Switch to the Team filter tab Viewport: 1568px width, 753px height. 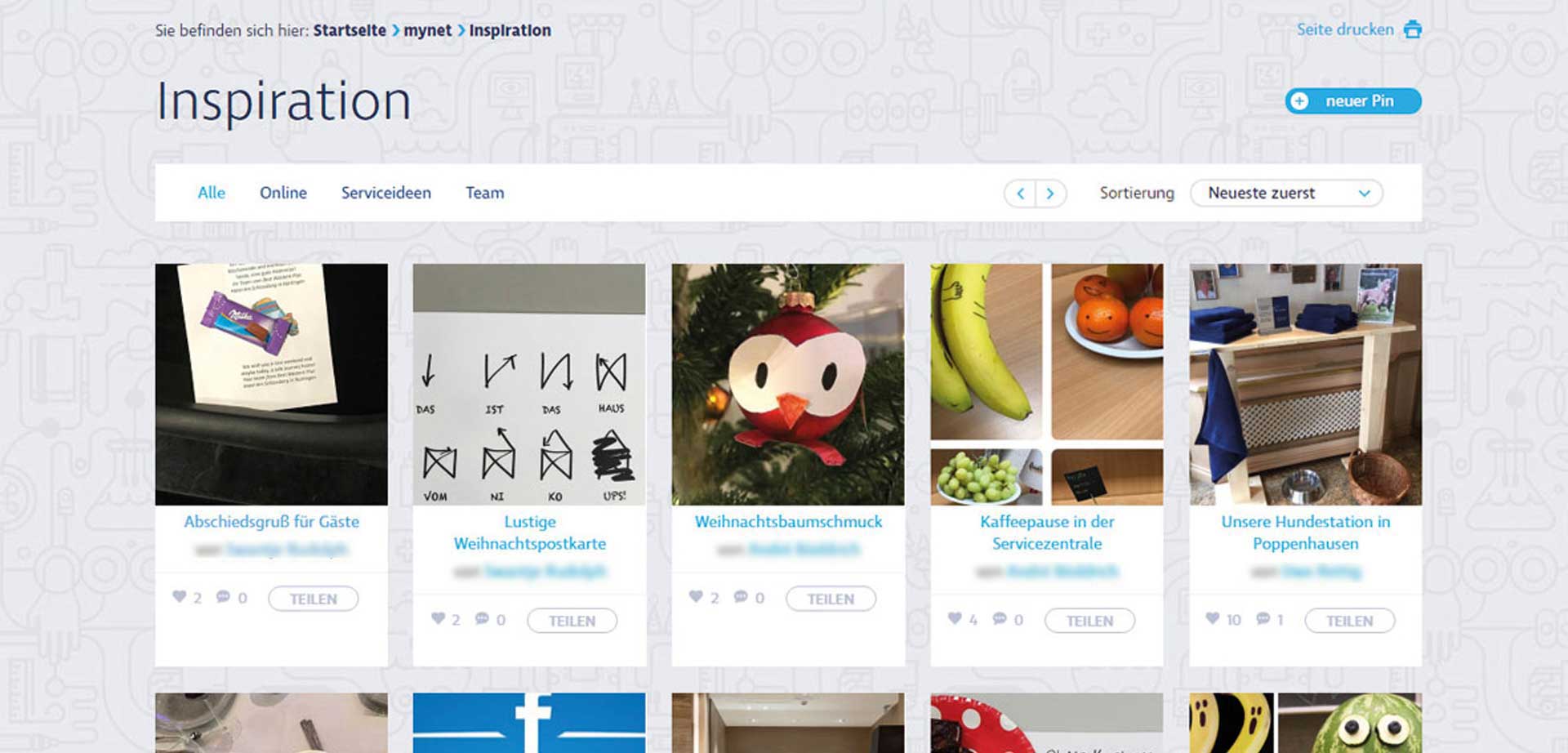(485, 193)
